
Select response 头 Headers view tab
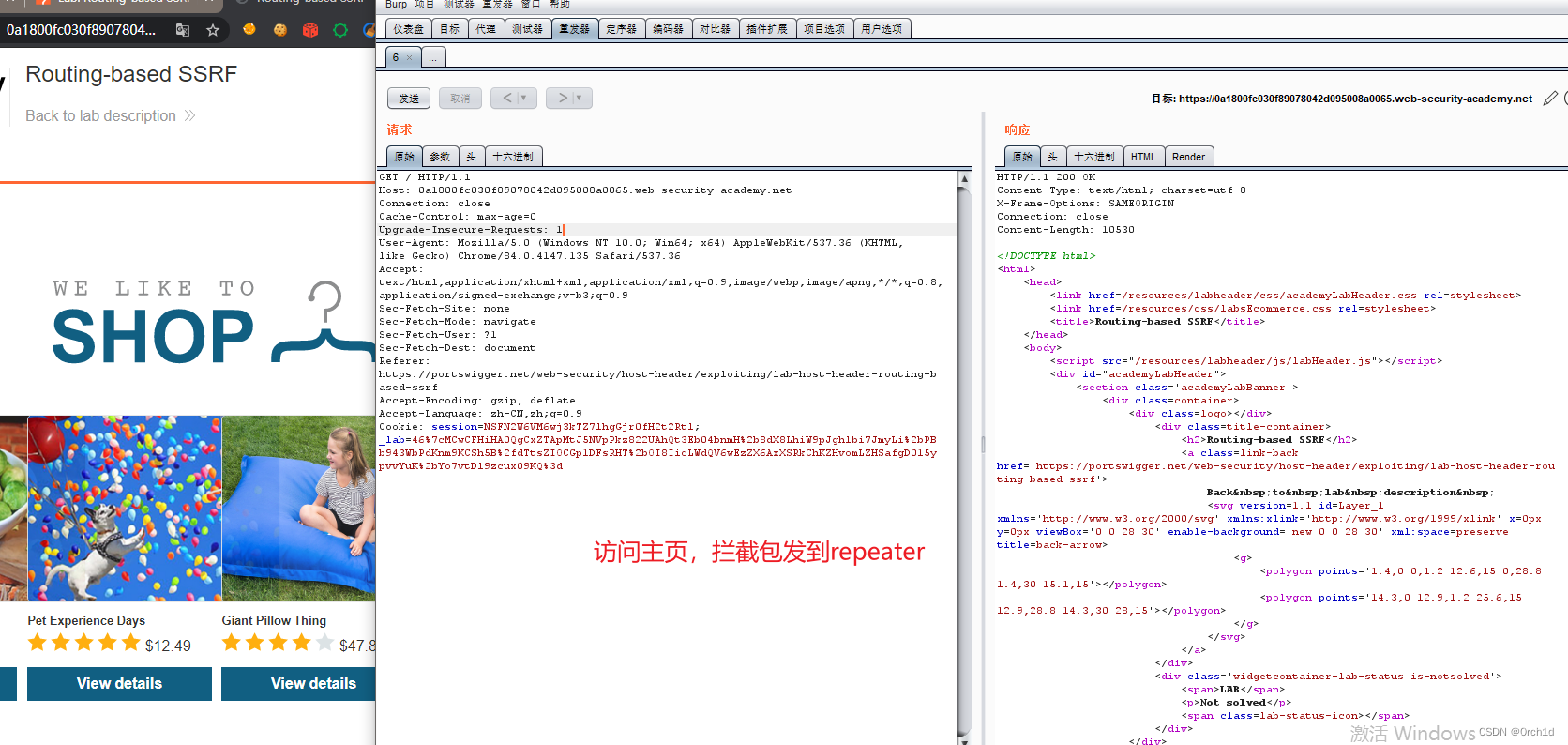pos(1053,157)
